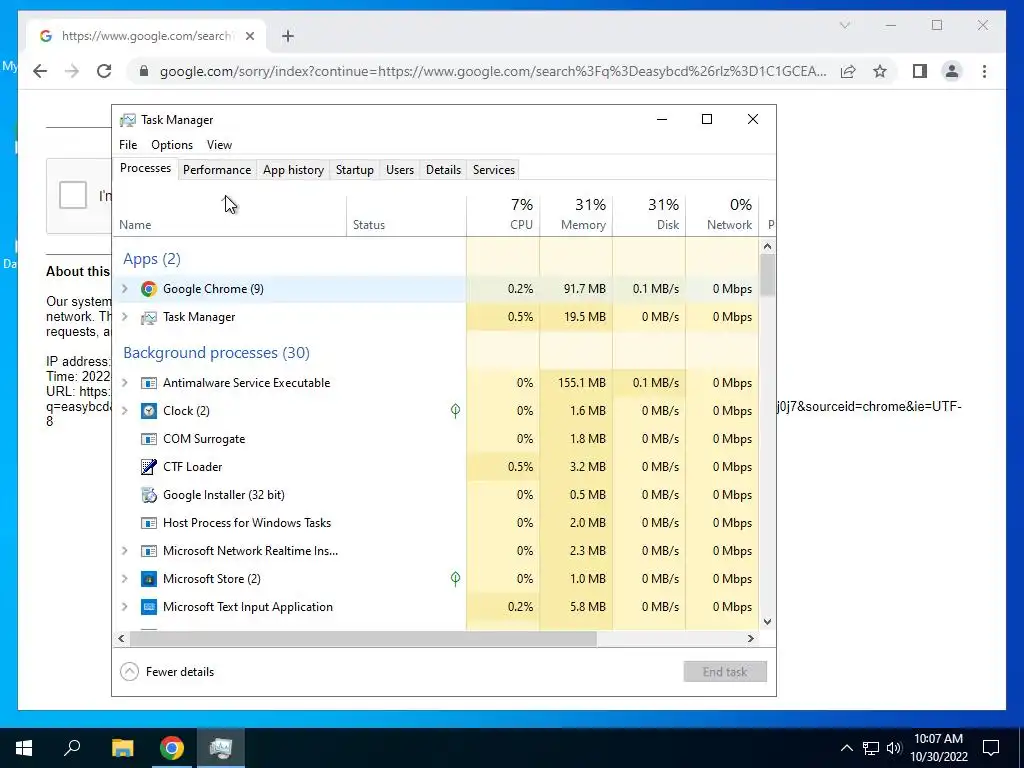Expand the Task Manager process row

tap(125, 317)
